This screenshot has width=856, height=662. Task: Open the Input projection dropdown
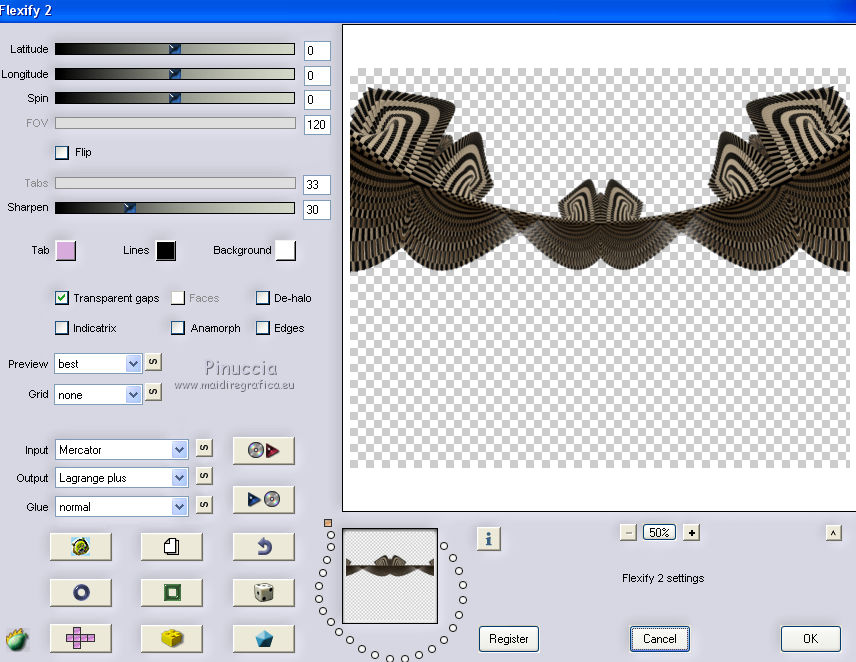point(122,450)
